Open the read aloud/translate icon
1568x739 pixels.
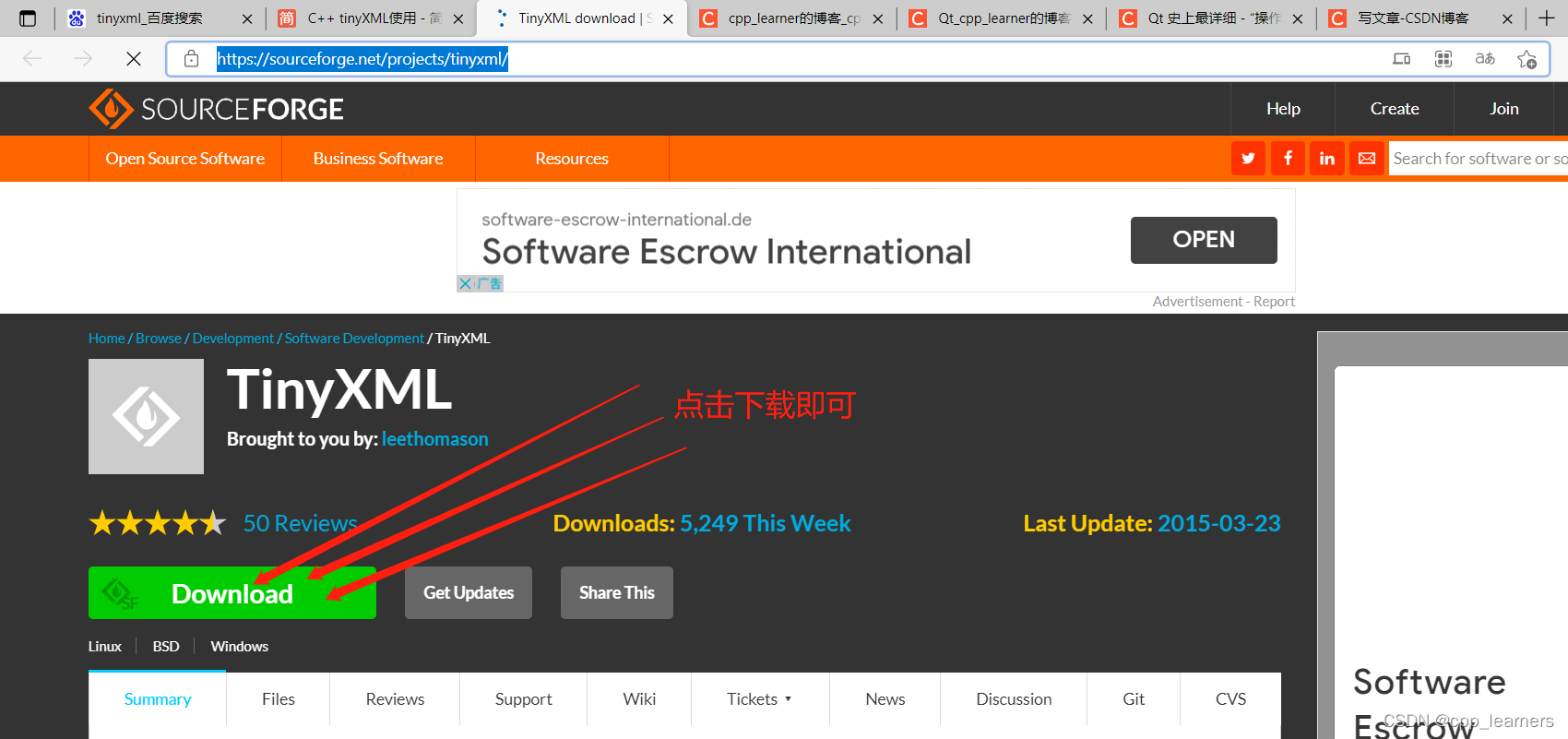click(1485, 59)
